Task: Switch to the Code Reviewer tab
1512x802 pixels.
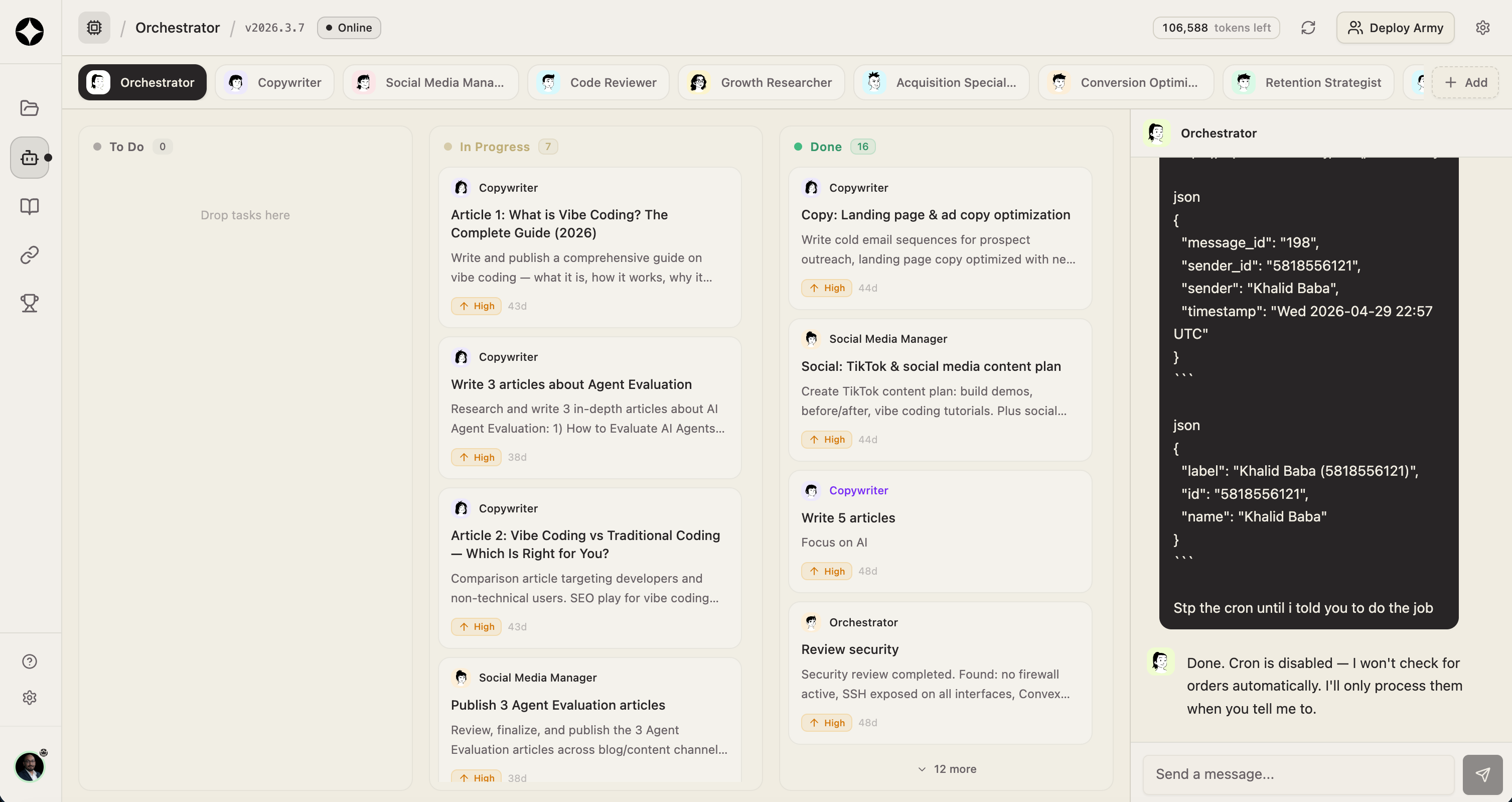Action: tap(598, 82)
